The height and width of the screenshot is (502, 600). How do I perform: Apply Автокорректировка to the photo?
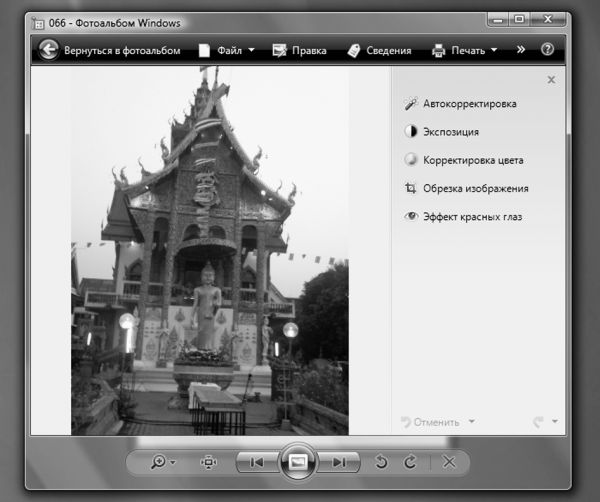(x=469, y=104)
